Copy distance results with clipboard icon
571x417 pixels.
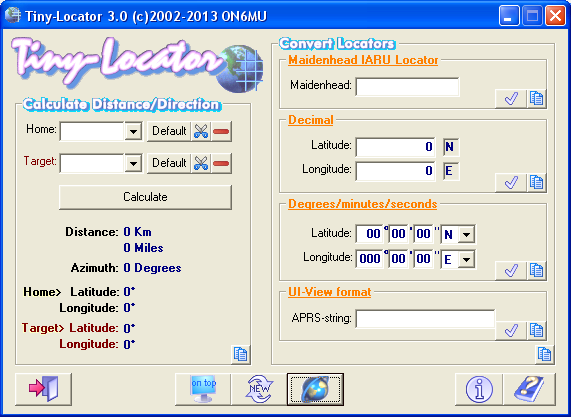(241, 354)
